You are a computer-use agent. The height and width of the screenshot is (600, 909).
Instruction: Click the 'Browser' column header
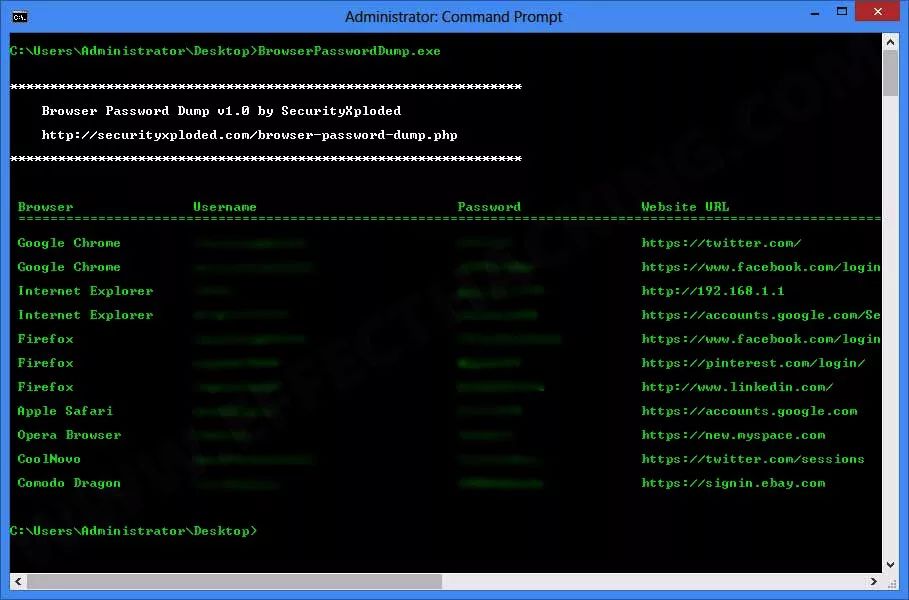[45, 207]
